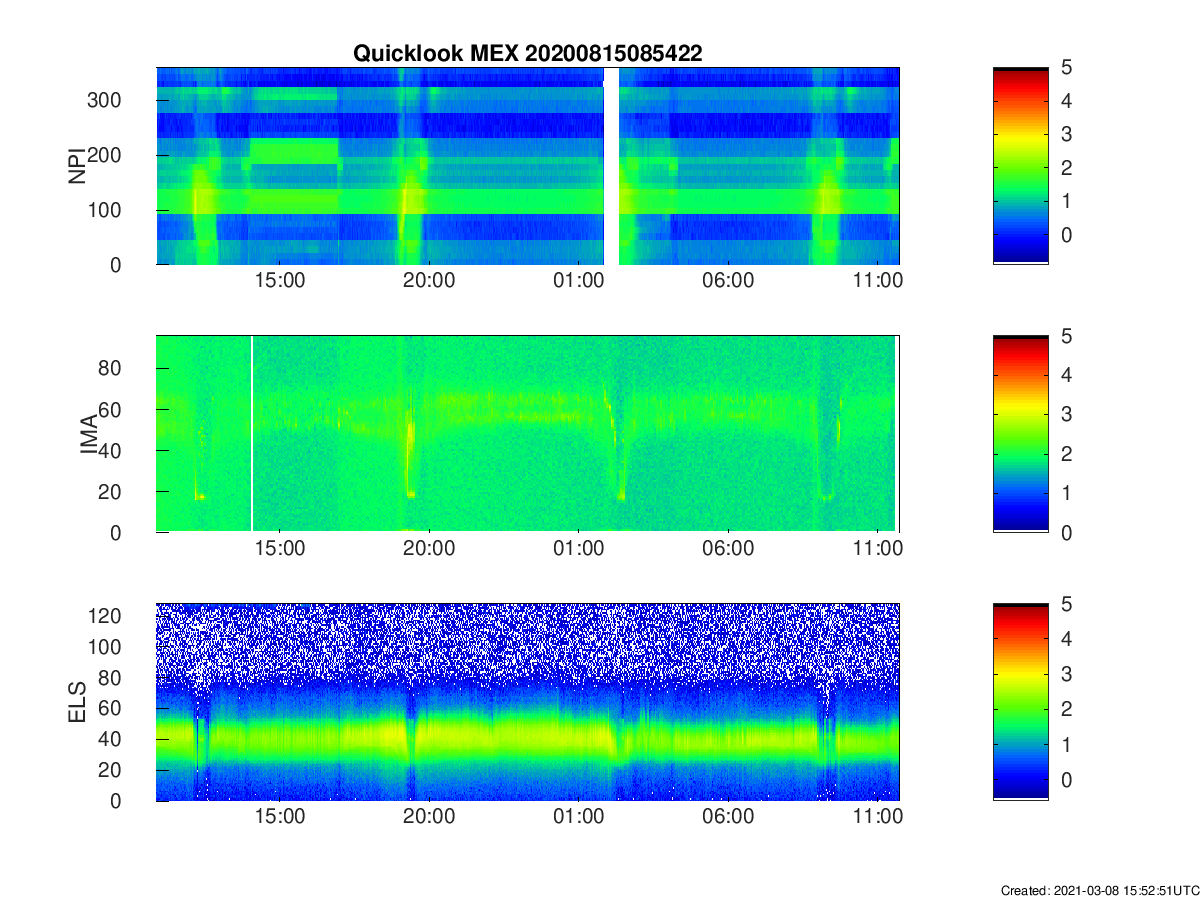This screenshot has width=1200, height=900.
Task: Click the "5" label on the ELS colorbar
Action: click(1066, 605)
